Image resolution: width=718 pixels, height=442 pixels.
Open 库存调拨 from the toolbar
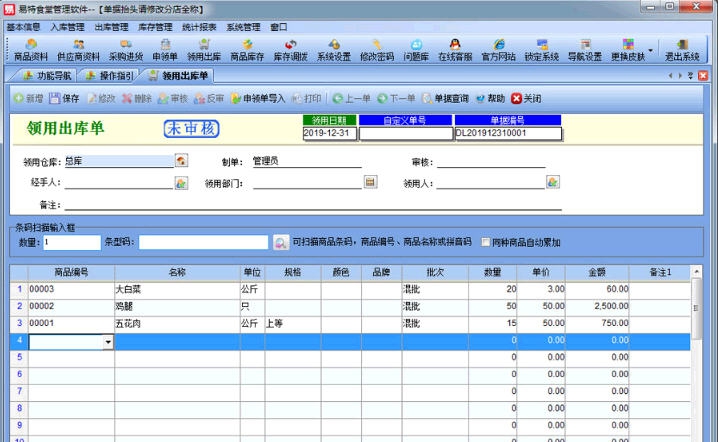[291, 50]
